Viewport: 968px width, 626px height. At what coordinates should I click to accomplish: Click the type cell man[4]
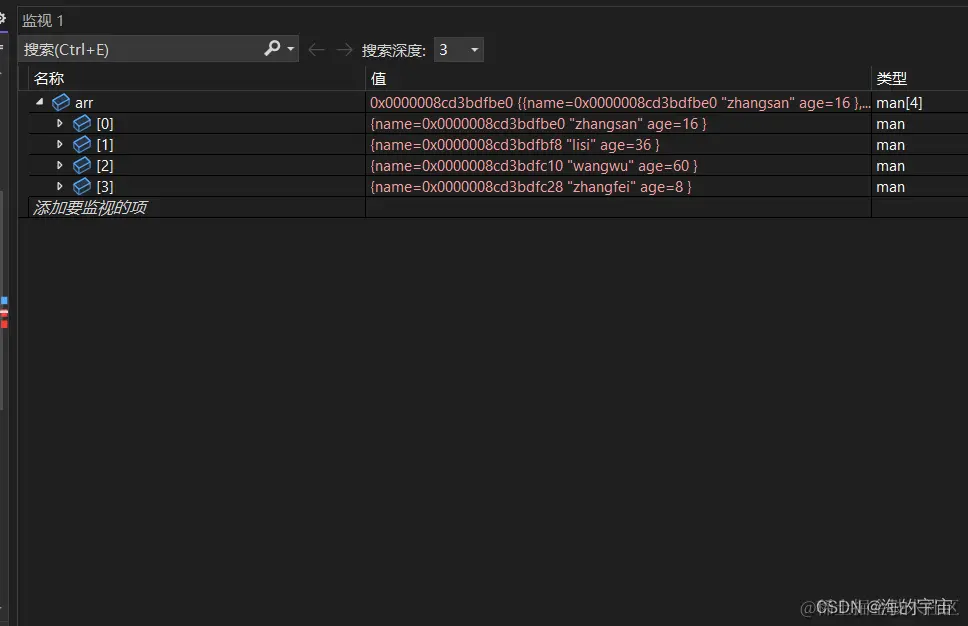899,103
